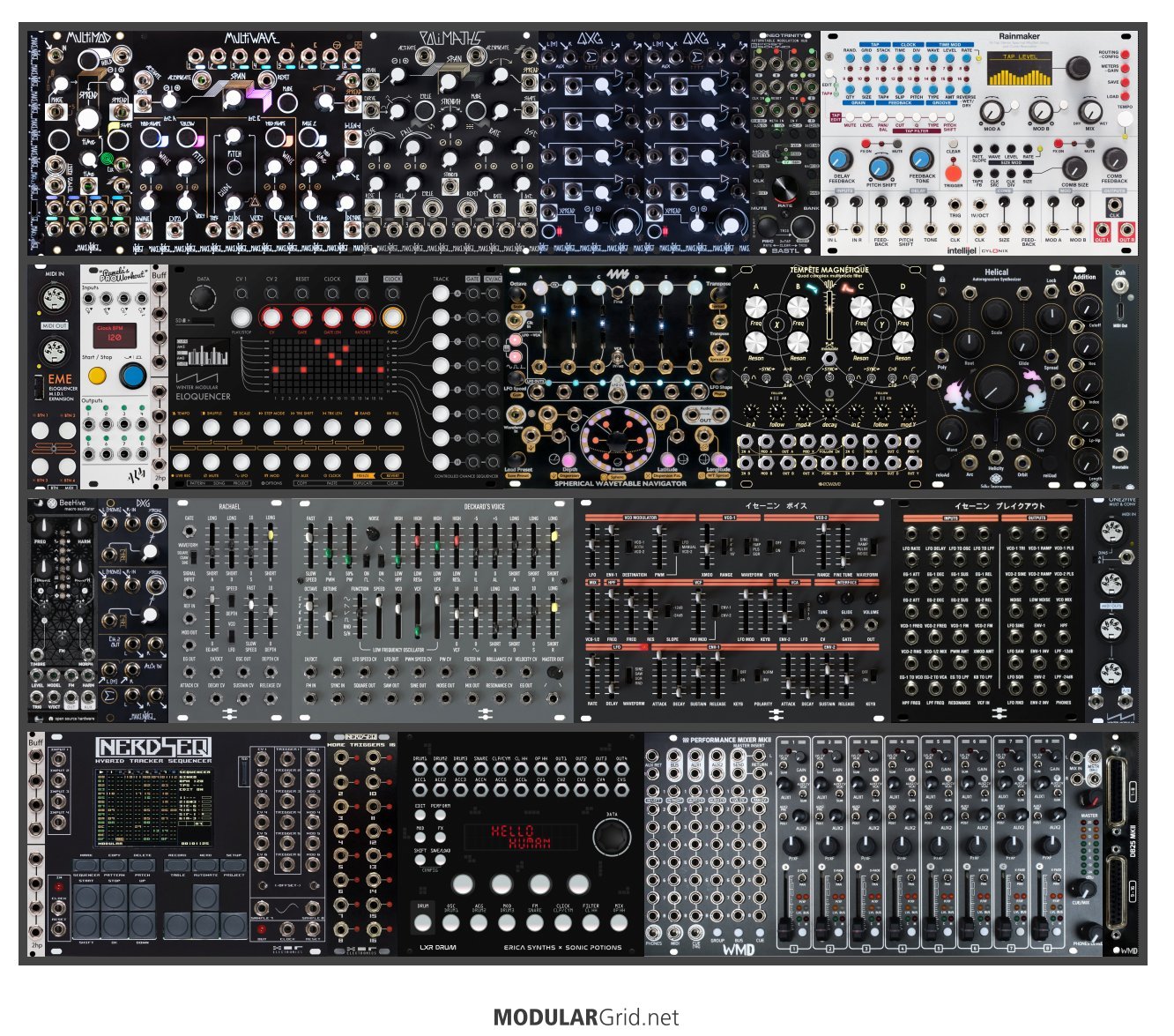Click the Rainmaker MIX dry/wet knob

point(1090,112)
